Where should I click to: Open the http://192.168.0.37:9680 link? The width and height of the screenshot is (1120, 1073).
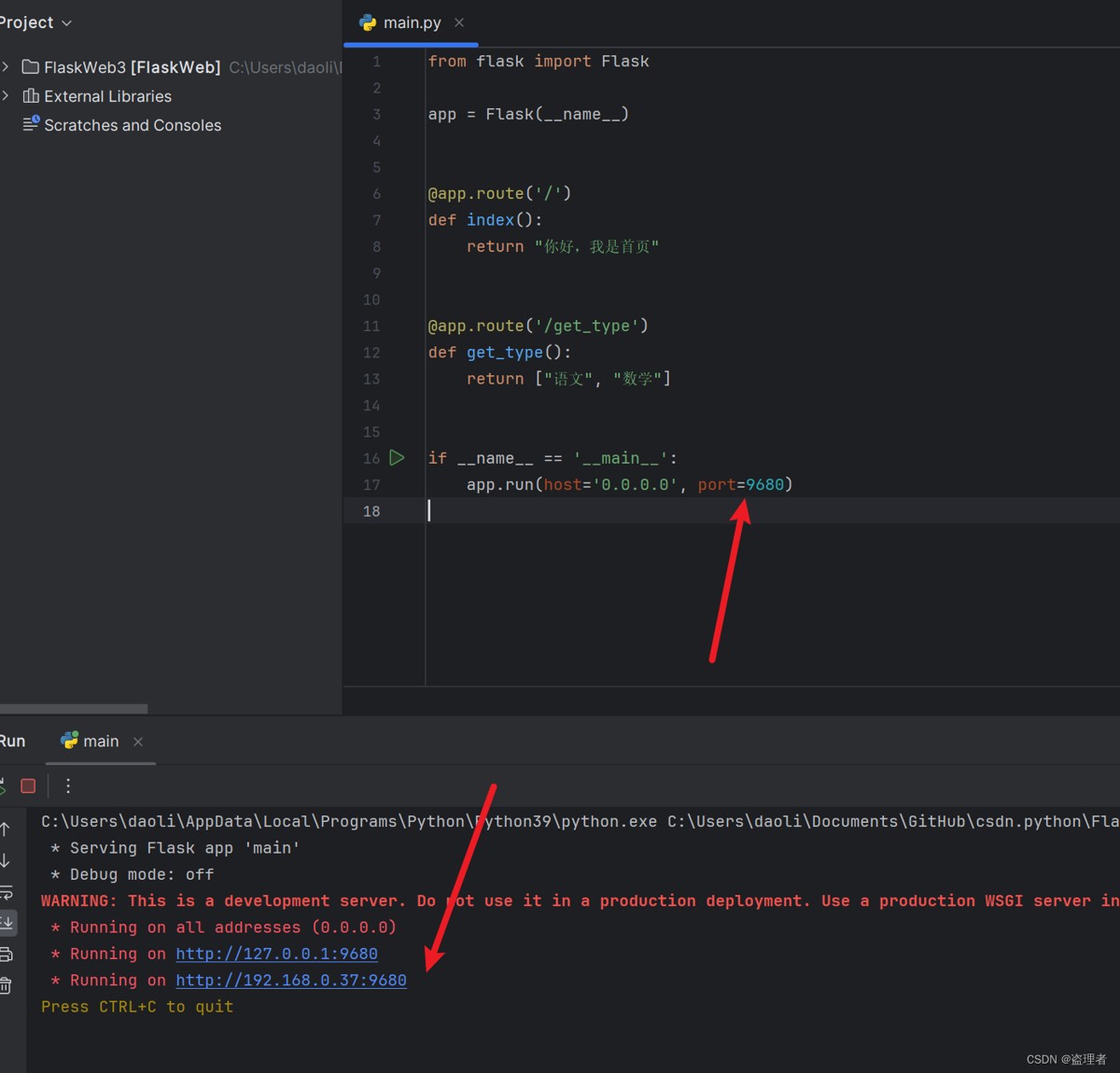(x=291, y=980)
